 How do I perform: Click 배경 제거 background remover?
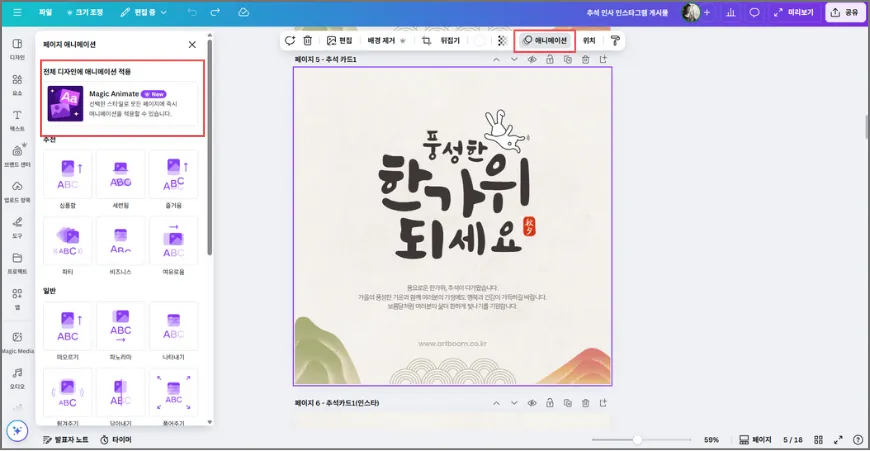point(386,40)
